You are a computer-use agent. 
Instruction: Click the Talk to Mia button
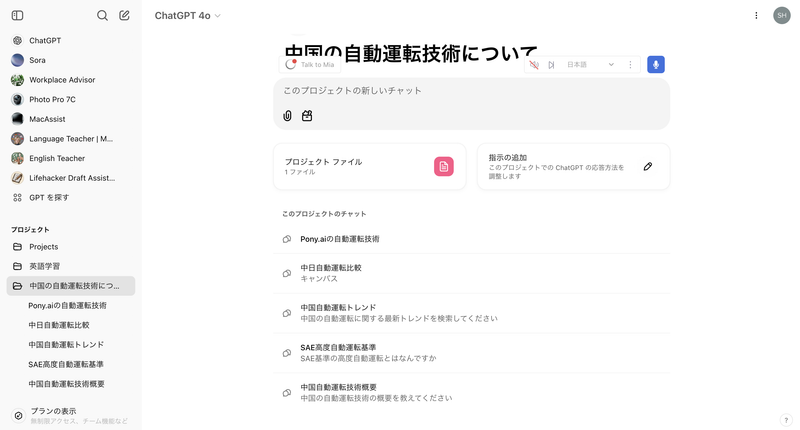[310, 65]
